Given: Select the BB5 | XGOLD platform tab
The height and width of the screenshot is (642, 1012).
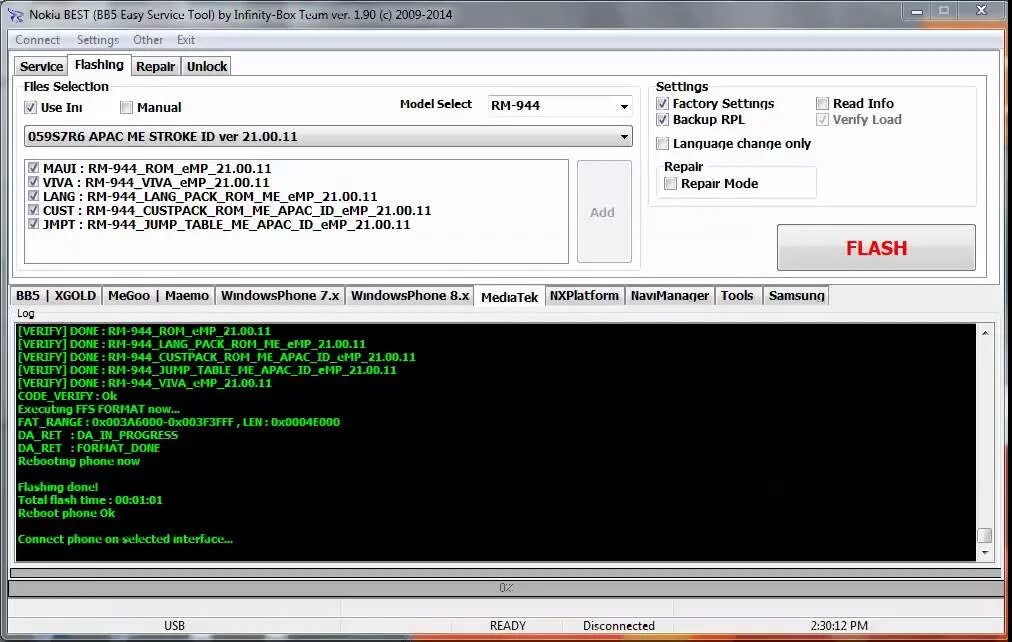Looking at the screenshot, I should click(x=56, y=296).
